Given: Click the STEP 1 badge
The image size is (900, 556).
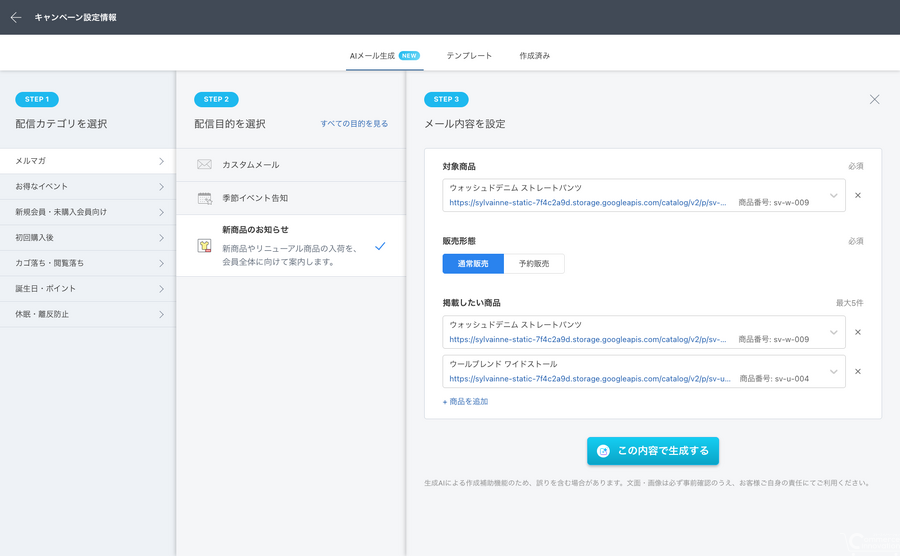Looking at the screenshot, I should [37, 99].
